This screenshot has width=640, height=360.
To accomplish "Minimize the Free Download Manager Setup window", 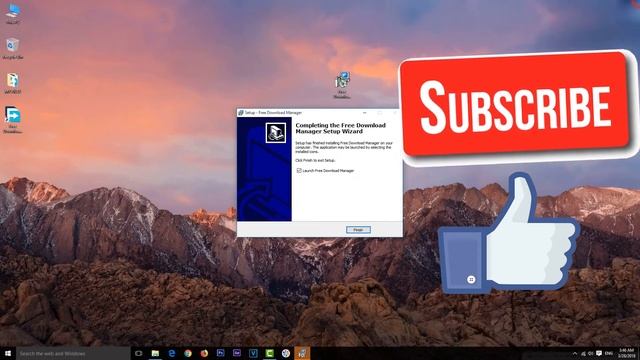I will coord(364,113).
